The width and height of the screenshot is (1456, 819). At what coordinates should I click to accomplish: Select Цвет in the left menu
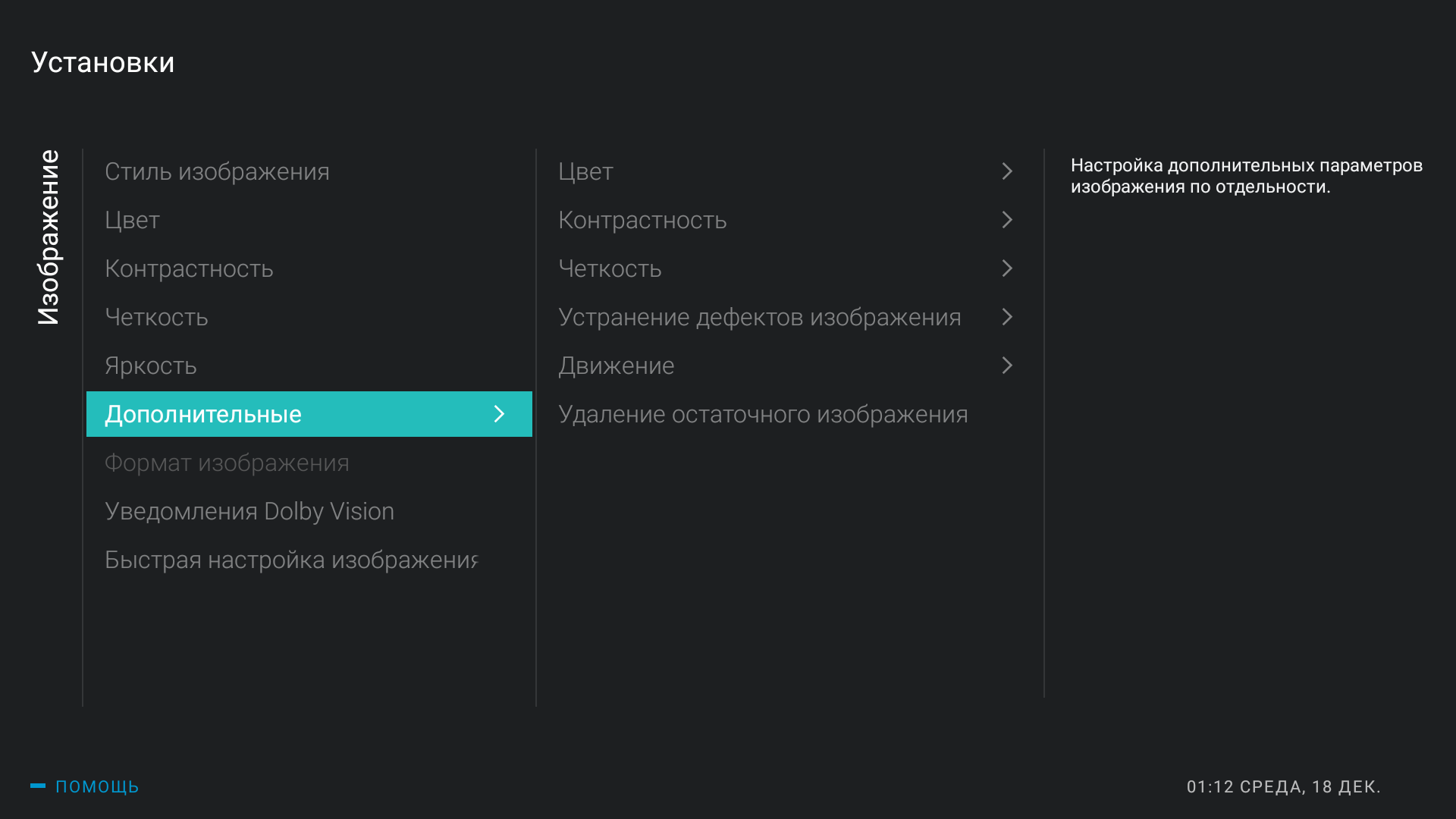point(132,221)
